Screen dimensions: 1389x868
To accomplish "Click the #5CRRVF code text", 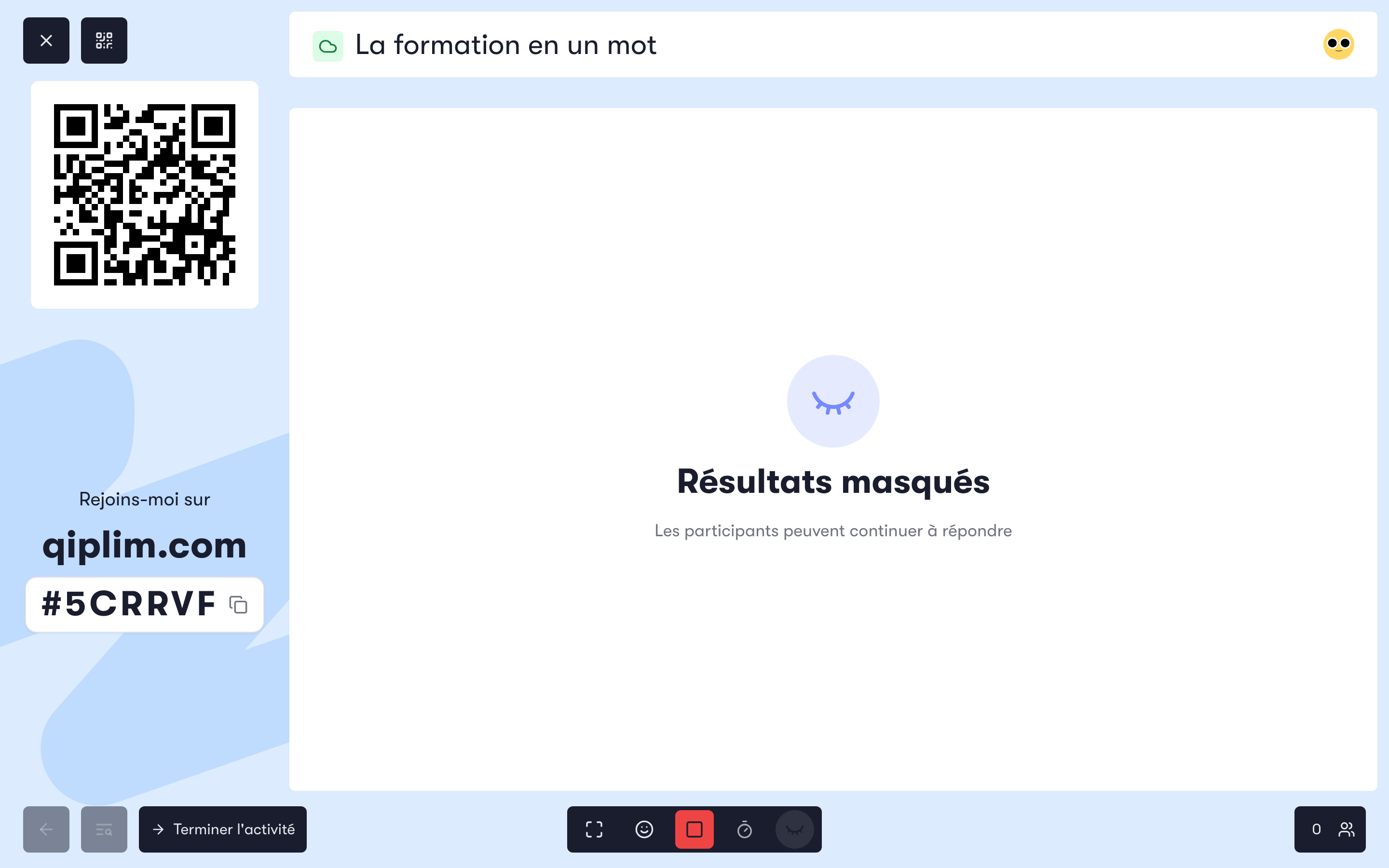I will point(129,604).
